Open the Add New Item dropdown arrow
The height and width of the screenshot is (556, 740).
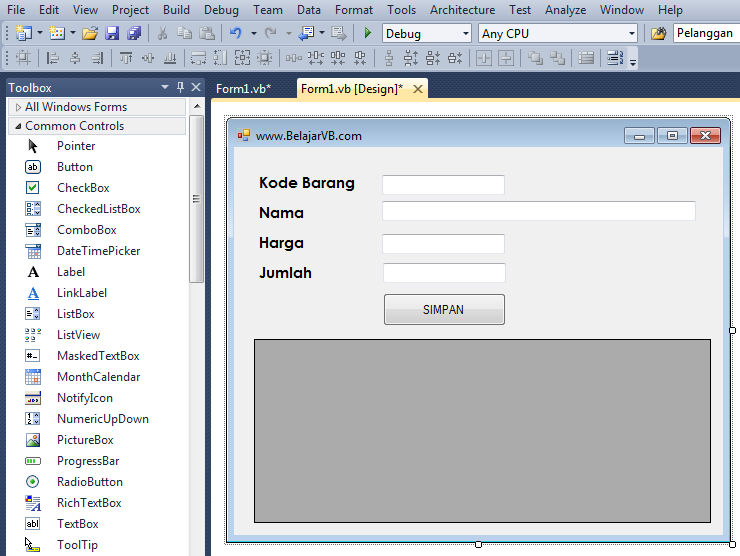click(x=73, y=33)
